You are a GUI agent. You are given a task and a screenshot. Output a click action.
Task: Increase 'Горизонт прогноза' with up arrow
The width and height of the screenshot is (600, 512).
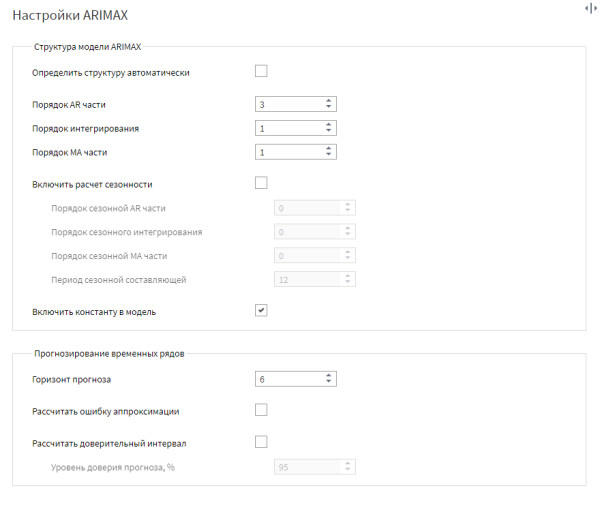click(328, 376)
